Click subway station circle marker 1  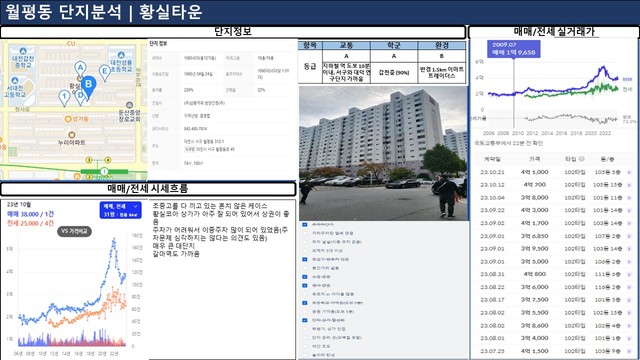[104, 171]
